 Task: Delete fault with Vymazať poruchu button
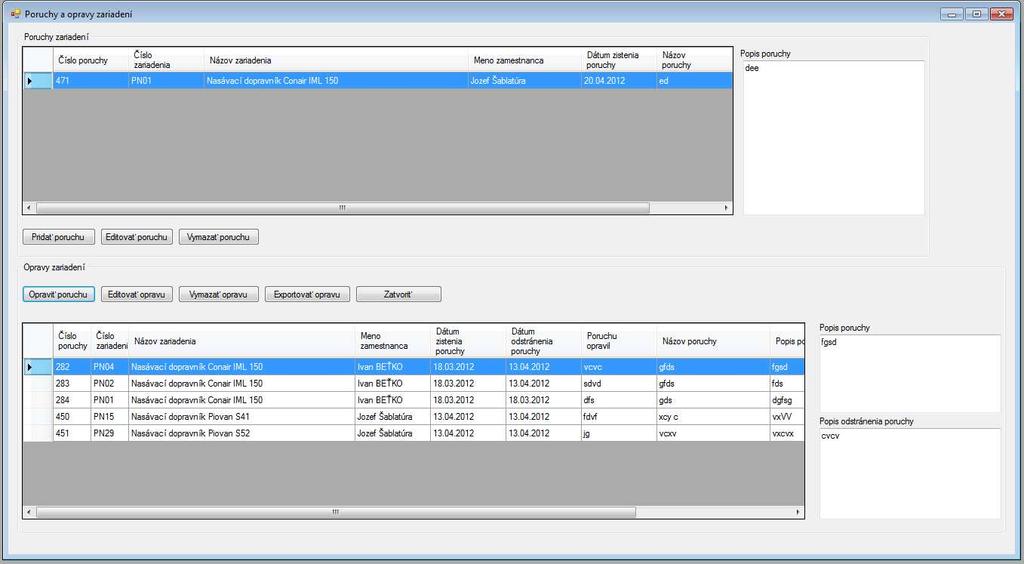coord(219,237)
